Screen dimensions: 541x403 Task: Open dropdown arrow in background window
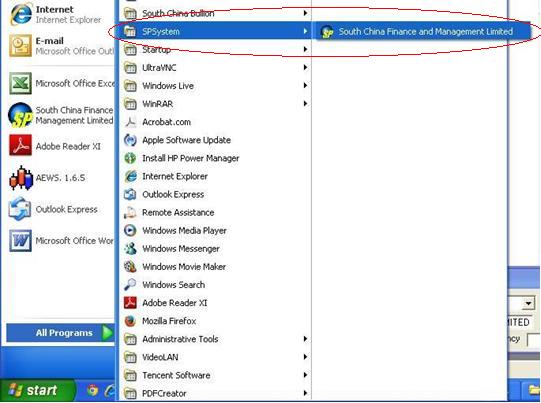[528, 304]
